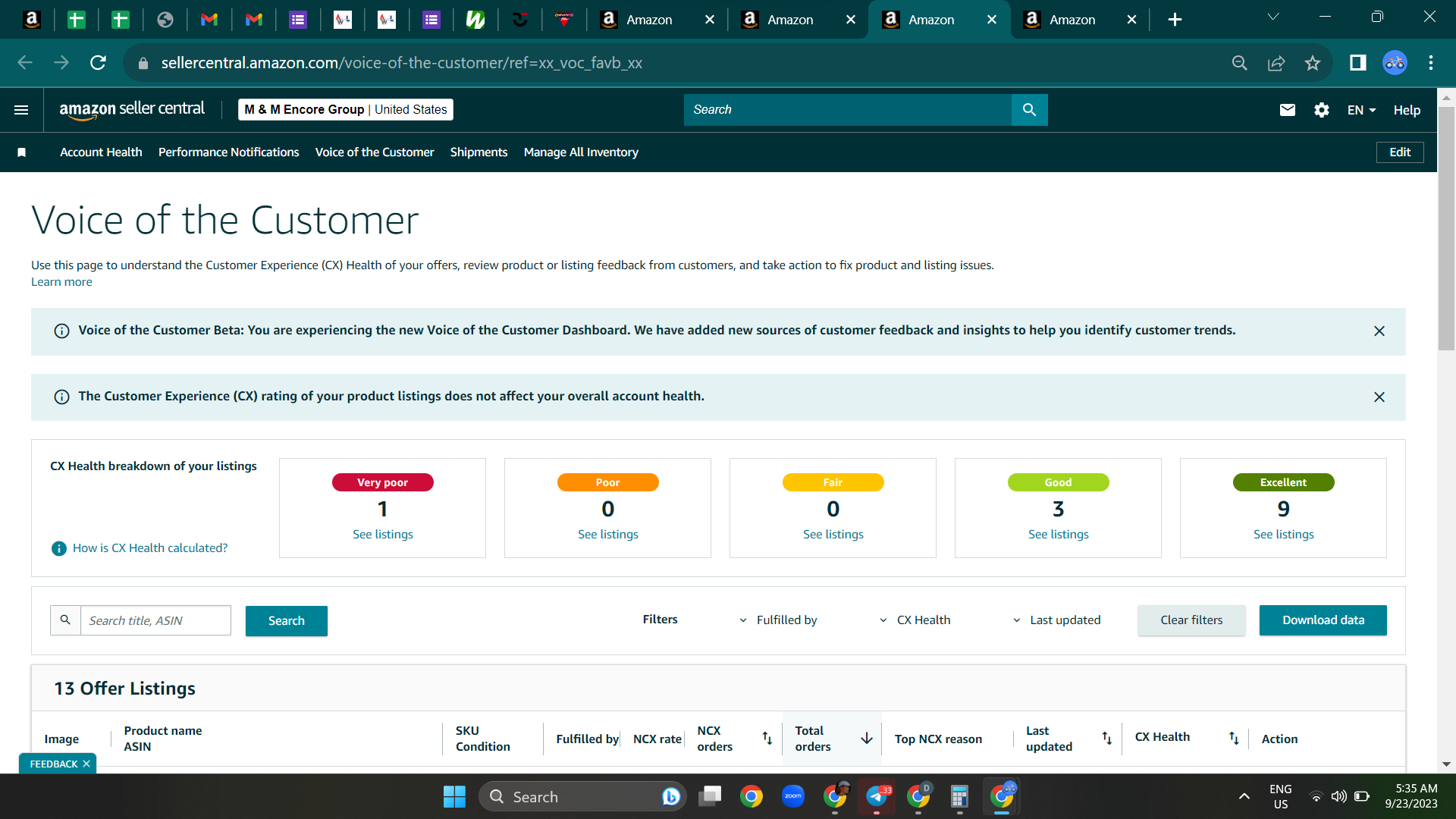Open the messages envelope icon

(1287, 110)
